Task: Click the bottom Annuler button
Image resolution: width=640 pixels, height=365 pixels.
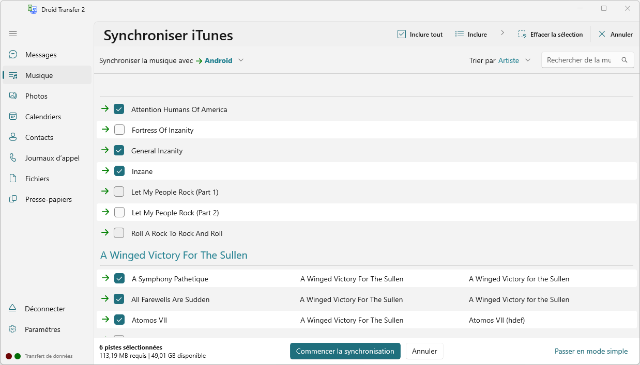Action: click(424, 351)
